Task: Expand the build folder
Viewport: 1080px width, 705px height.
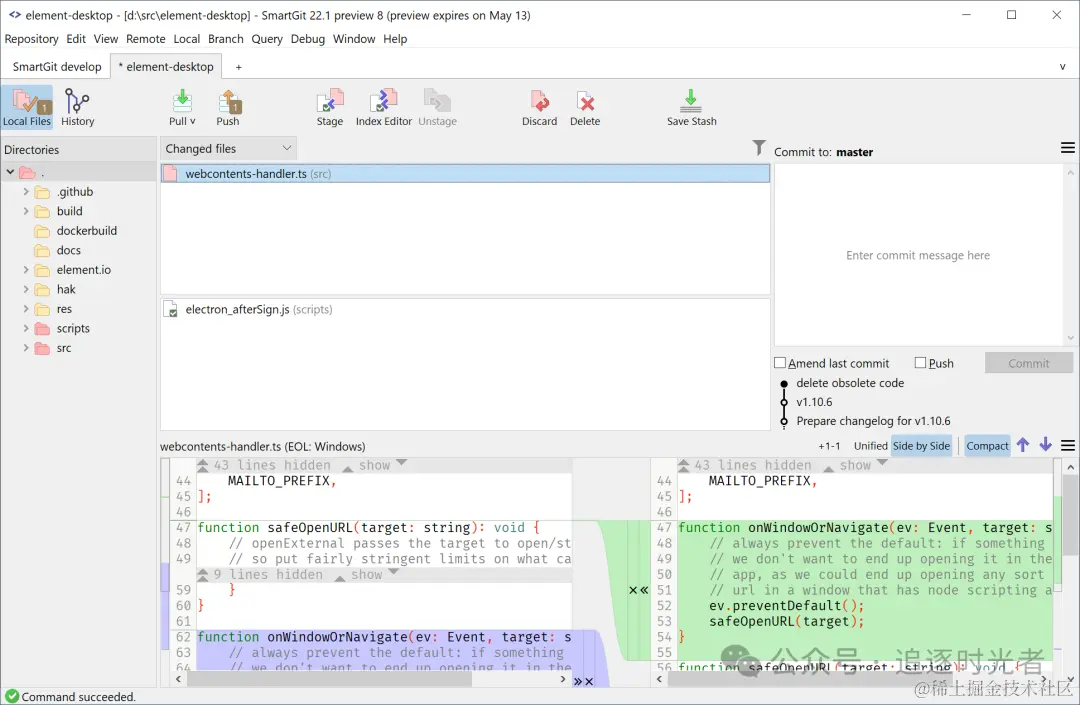Action: [26, 211]
